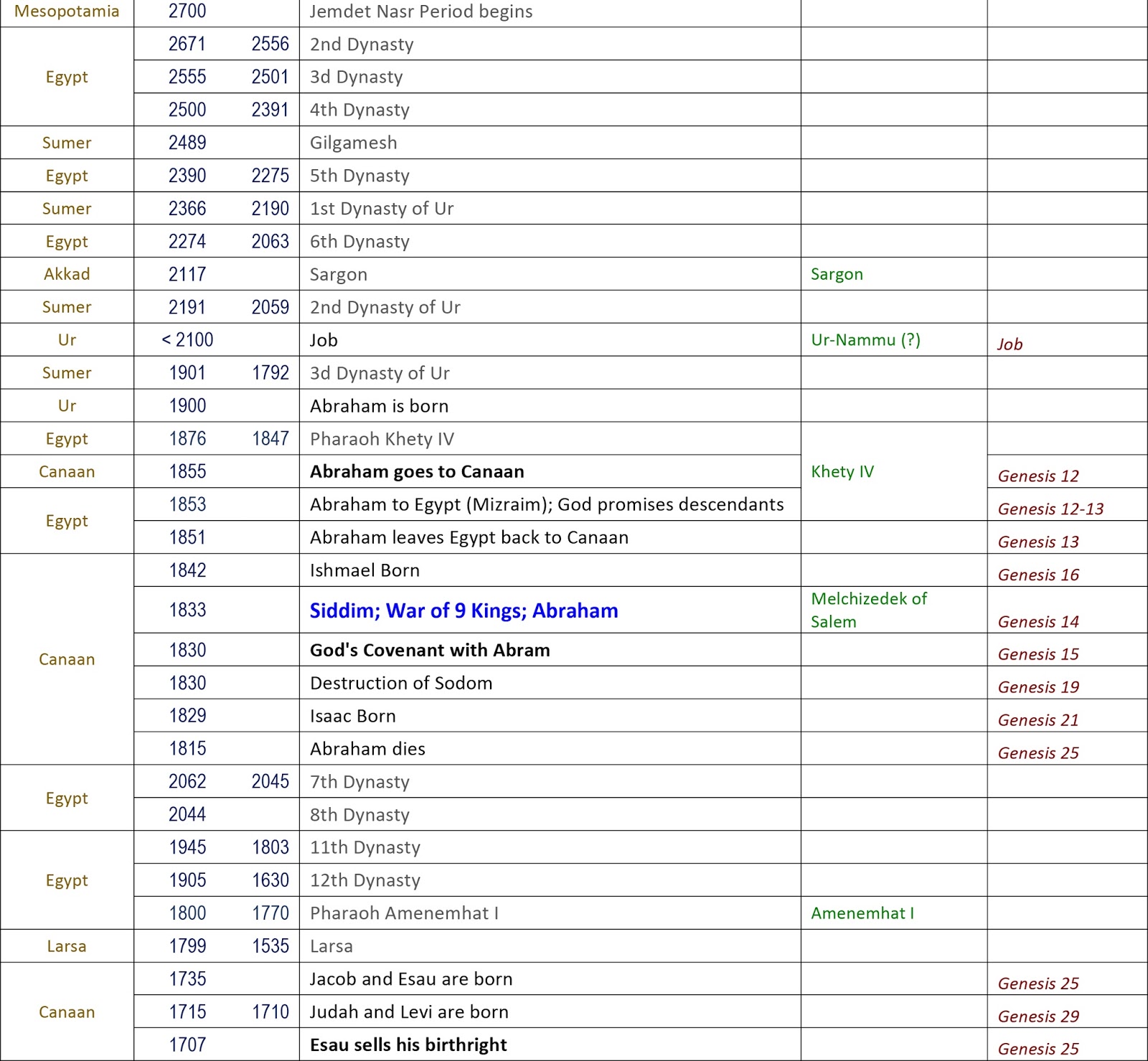Screen dimensions: 1148x1061
Task: Select God's Covenant with Abram event
Action: click(430, 650)
